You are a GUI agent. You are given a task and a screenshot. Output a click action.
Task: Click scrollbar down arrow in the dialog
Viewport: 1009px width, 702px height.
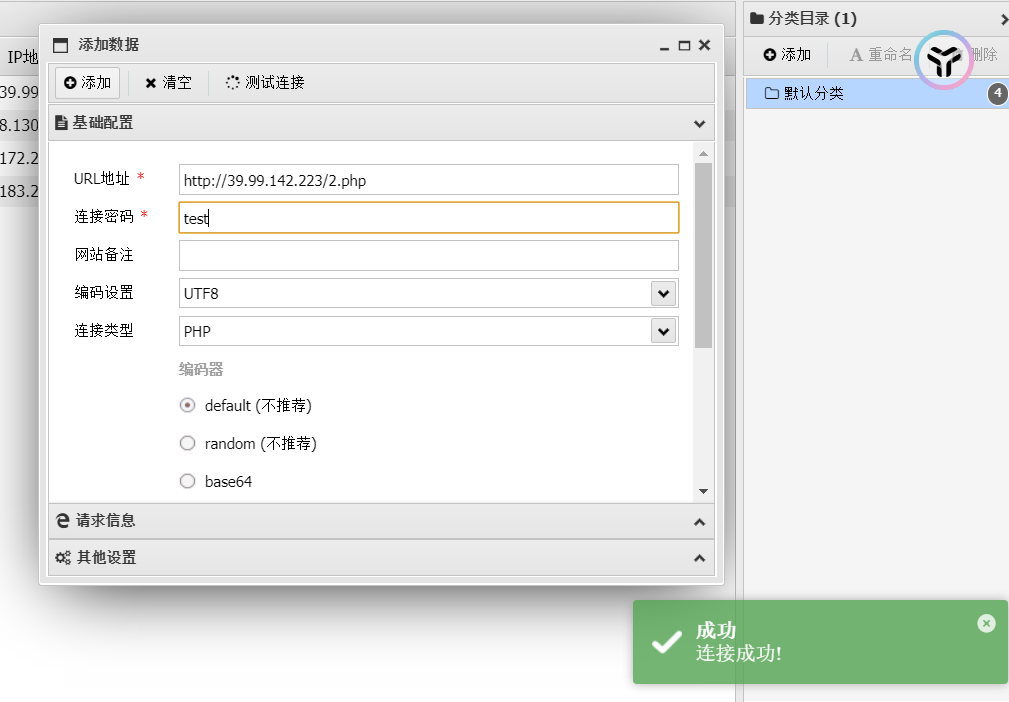703,492
